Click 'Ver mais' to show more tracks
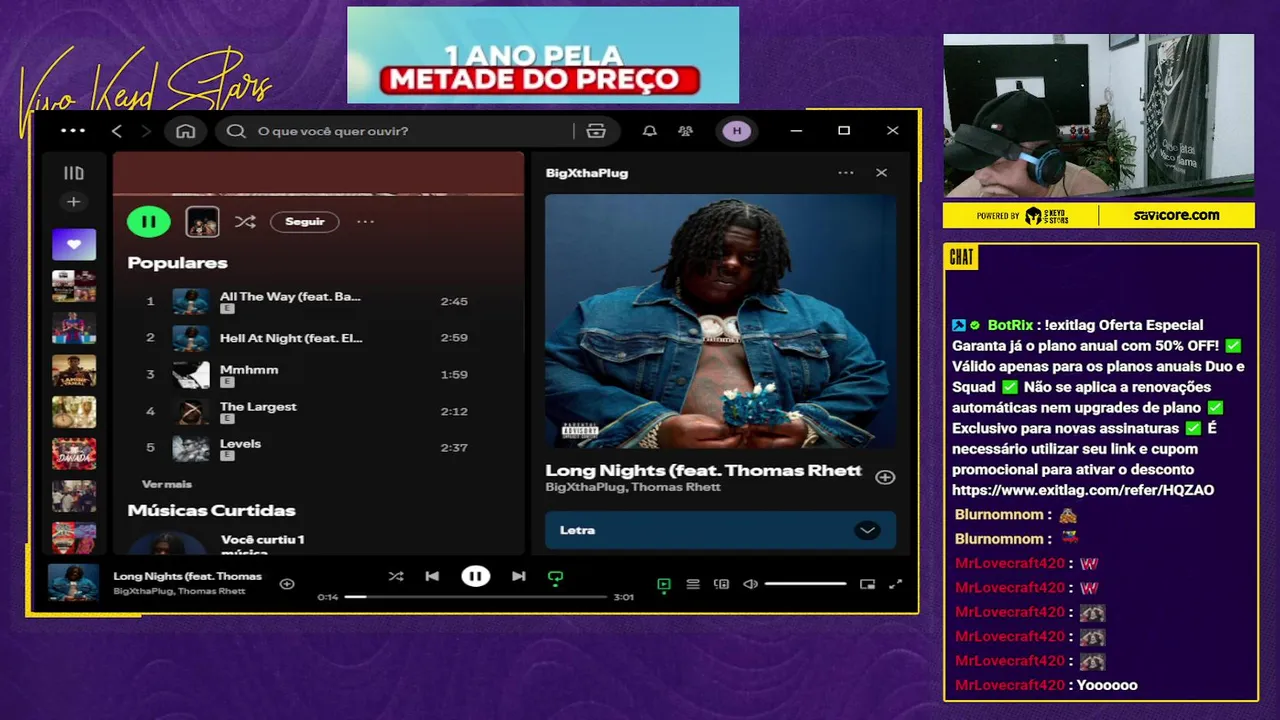 (167, 484)
